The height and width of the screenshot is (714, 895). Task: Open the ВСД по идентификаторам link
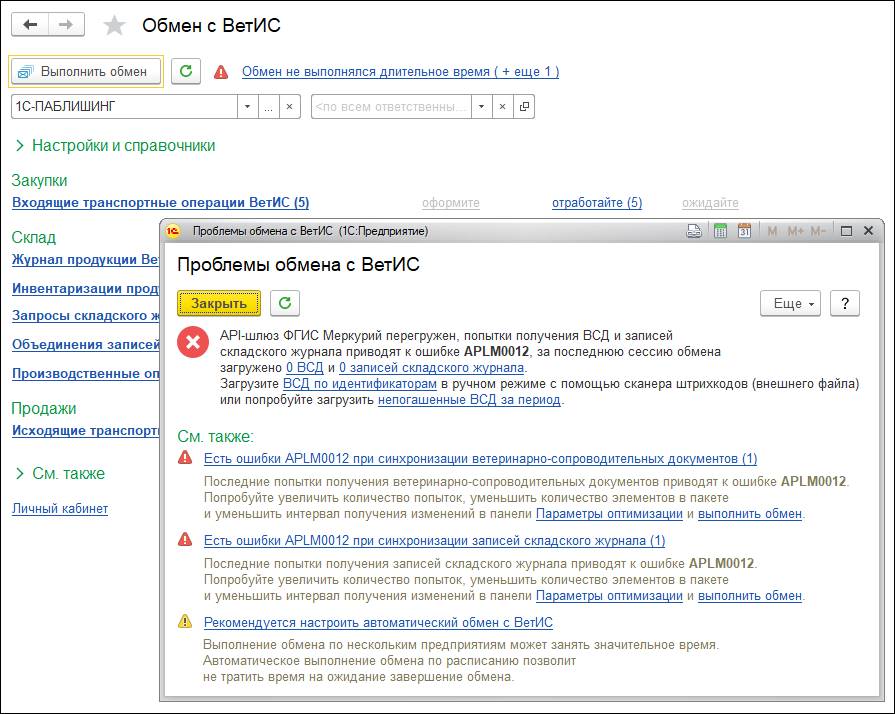pyautogui.click(x=360, y=384)
